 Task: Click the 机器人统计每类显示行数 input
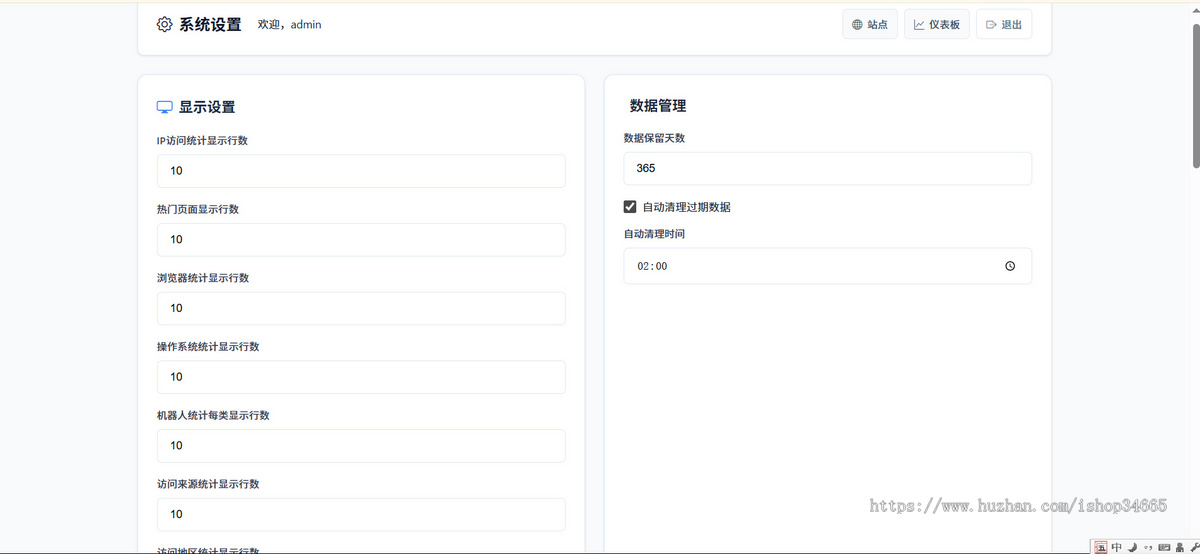click(361, 445)
